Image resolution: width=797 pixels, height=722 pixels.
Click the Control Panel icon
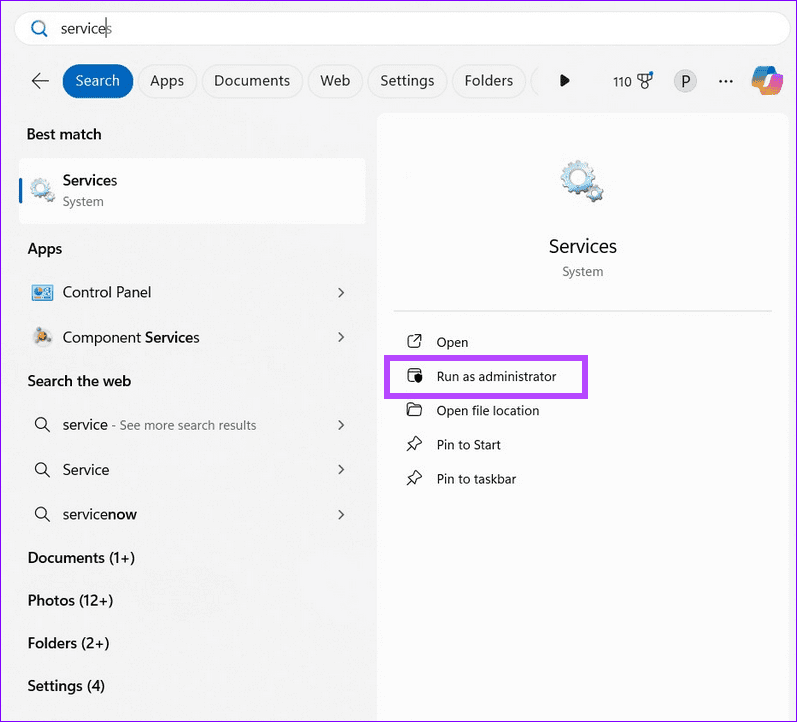tap(42, 292)
